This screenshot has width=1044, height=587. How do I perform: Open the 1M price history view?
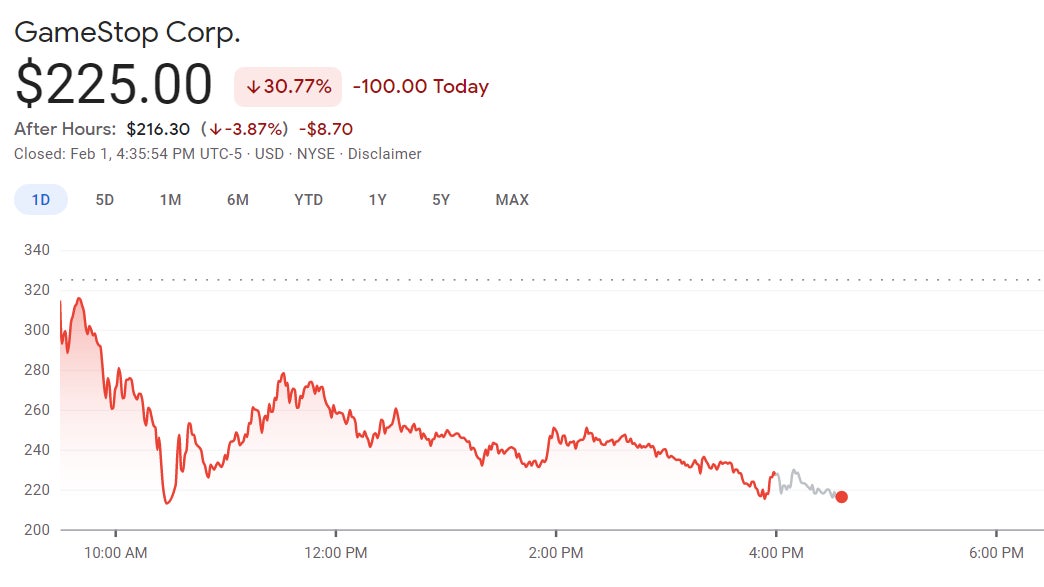point(169,199)
